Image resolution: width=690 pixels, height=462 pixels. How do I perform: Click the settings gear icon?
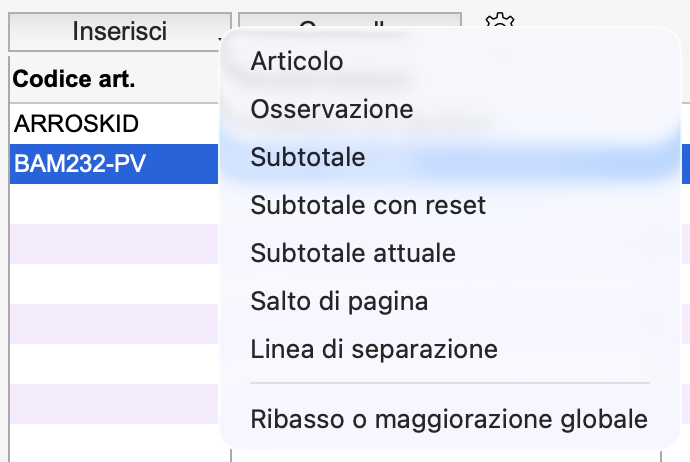point(498,25)
